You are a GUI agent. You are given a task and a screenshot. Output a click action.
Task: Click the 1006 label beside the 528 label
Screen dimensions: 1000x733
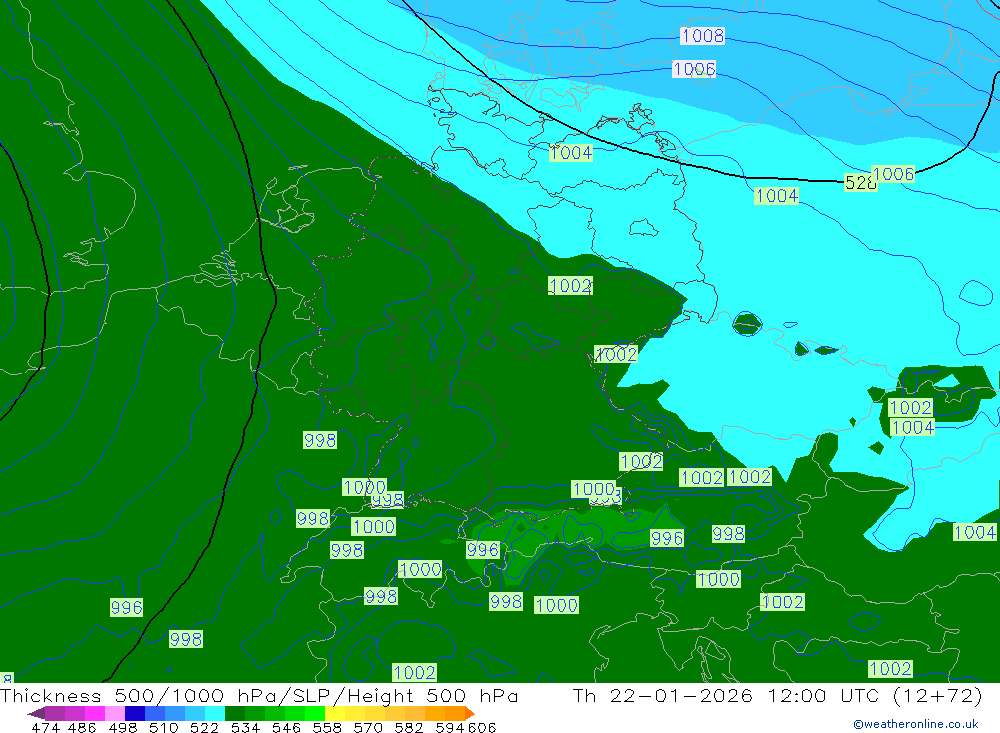click(893, 174)
